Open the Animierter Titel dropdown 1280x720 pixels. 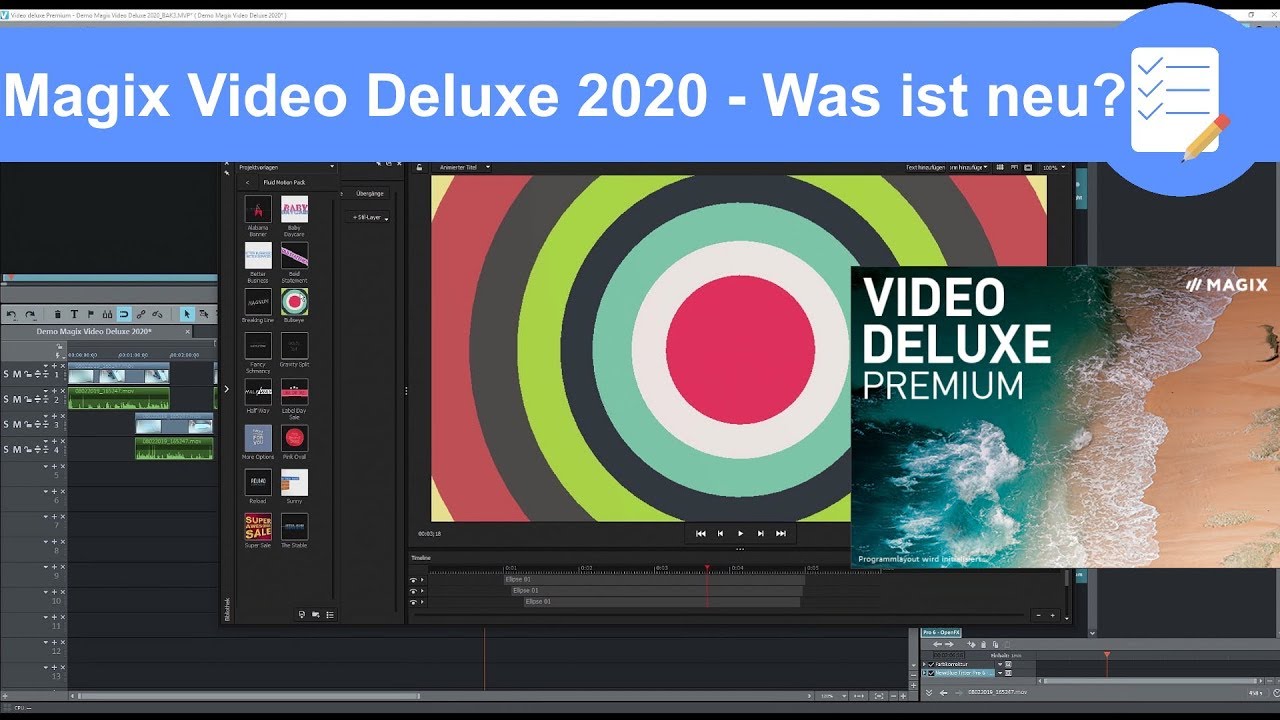point(463,167)
